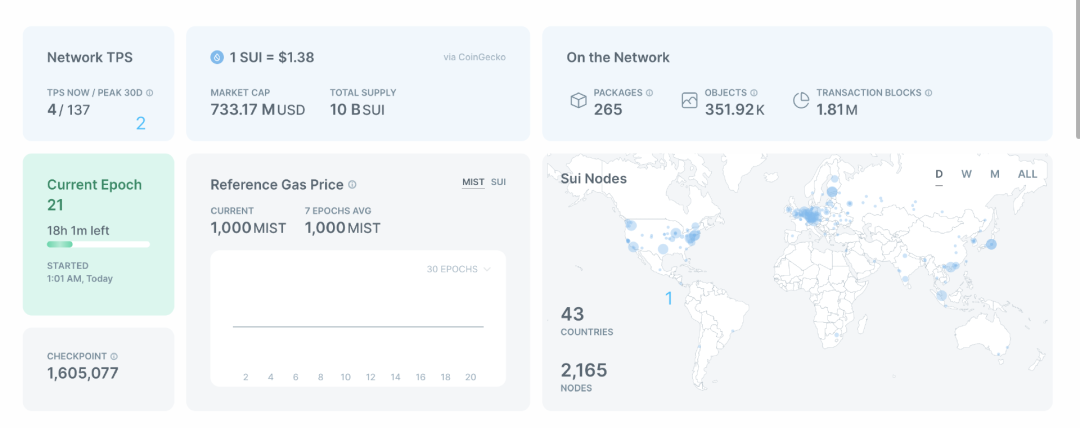
Task: Click the checkpoint number '1,605,077'
Action: tap(83, 374)
